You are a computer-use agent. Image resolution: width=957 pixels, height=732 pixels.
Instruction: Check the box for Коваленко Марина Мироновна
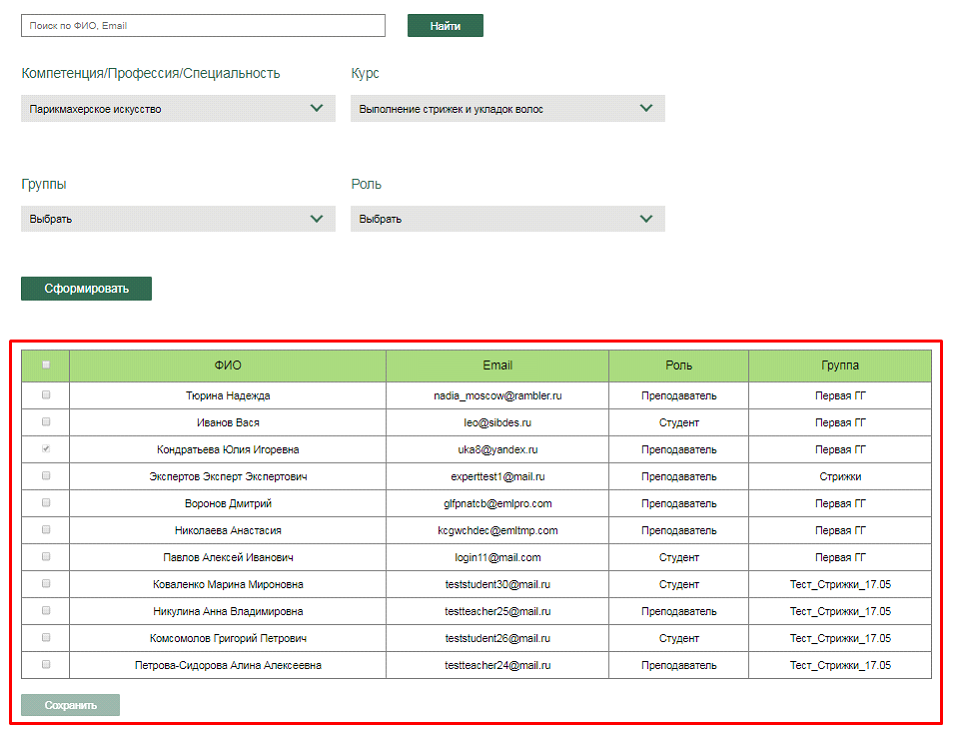coord(46,584)
